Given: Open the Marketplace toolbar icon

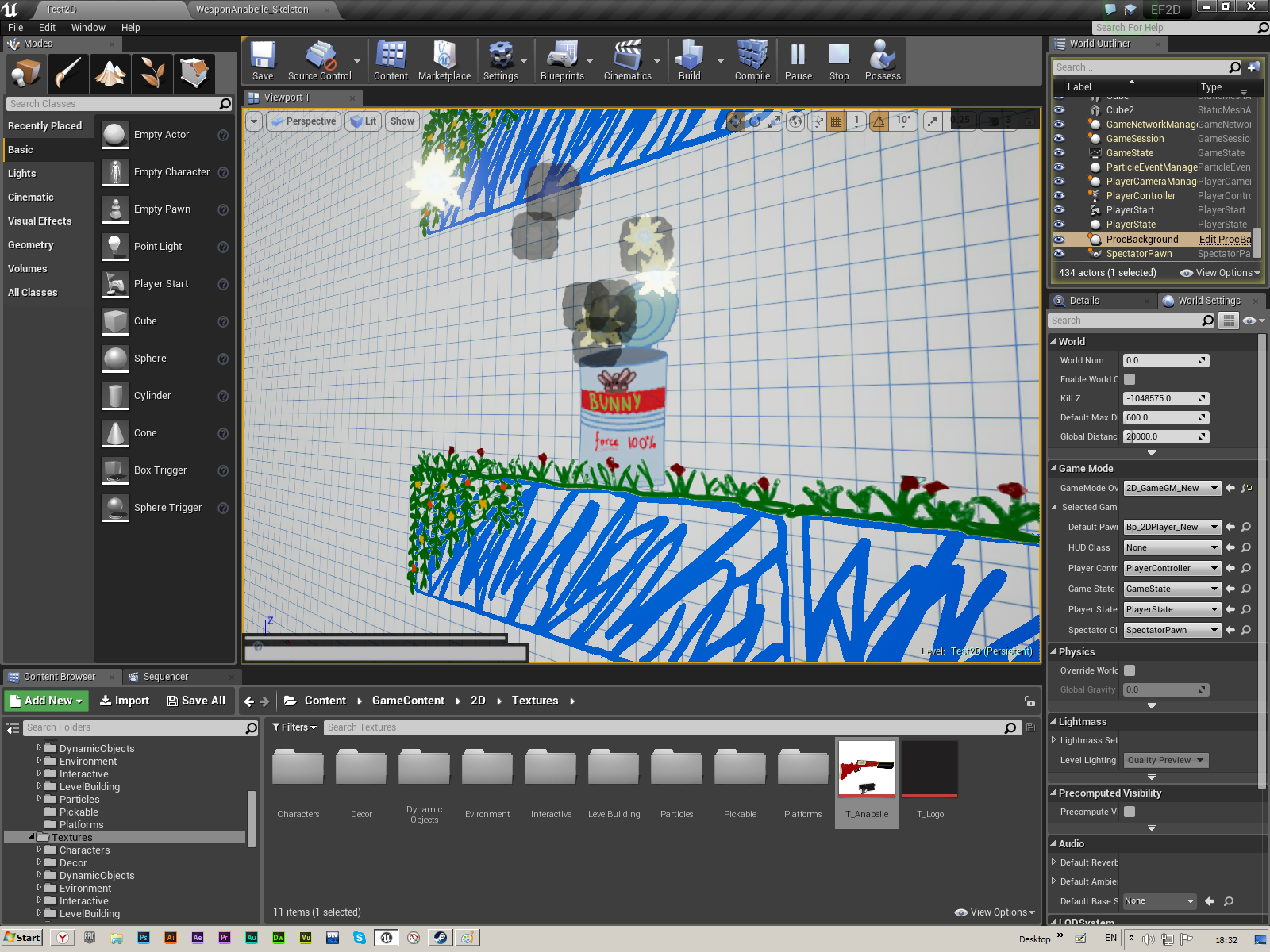Looking at the screenshot, I should coord(444,61).
